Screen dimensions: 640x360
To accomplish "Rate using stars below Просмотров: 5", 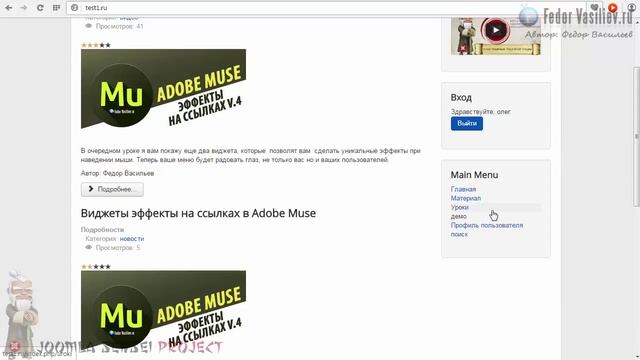I will pyautogui.click(x=96, y=267).
